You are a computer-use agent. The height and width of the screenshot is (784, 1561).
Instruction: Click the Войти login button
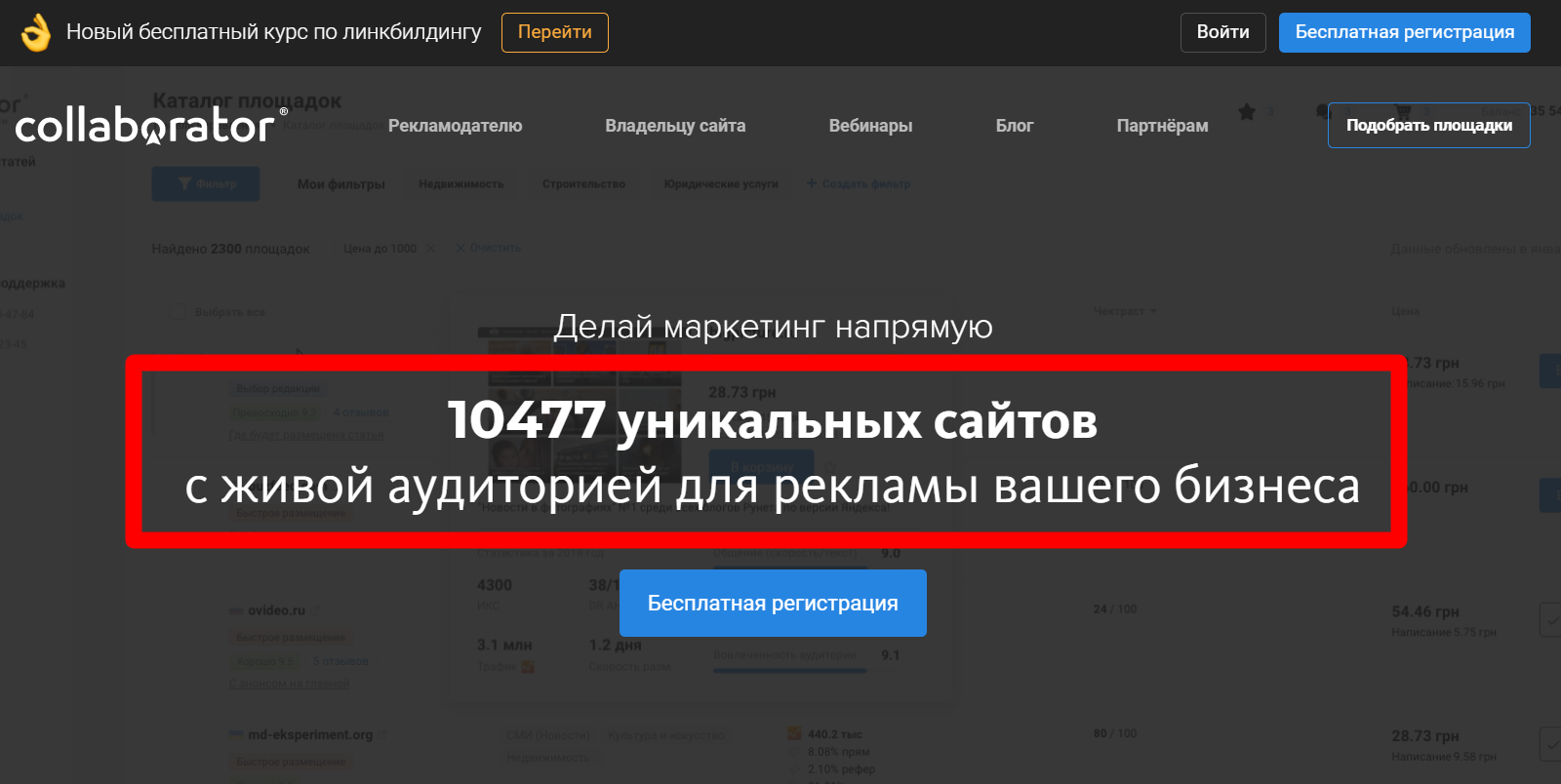point(1222,32)
